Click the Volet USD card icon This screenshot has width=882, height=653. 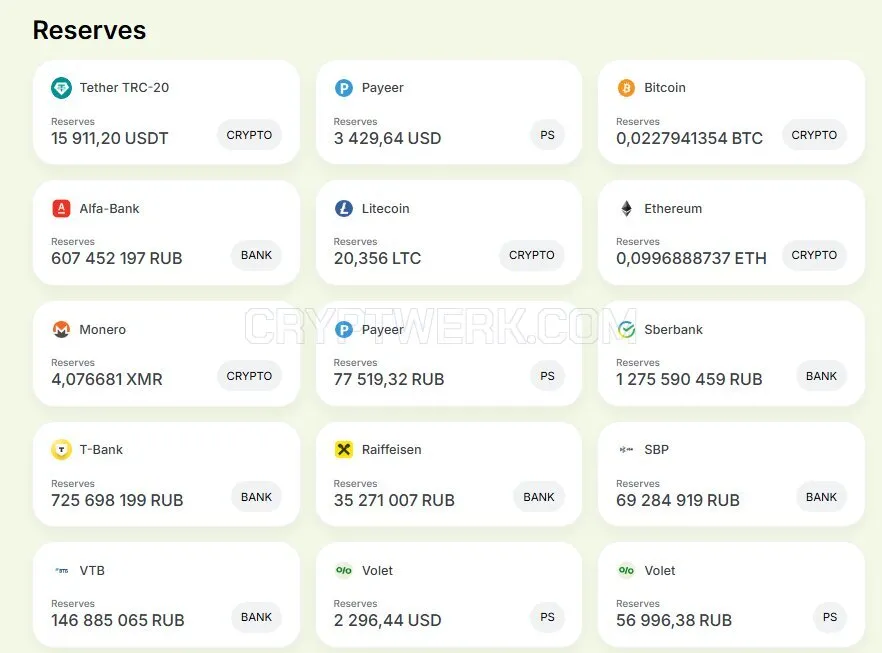(344, 570)
